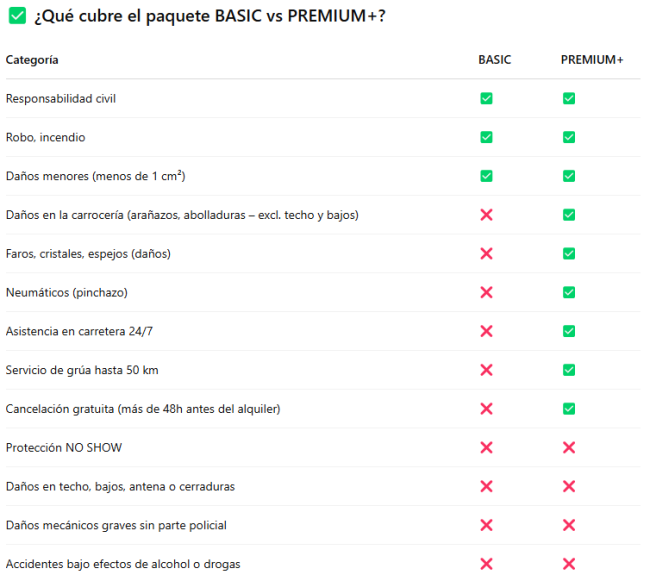
Task: Click BASIC red cross for Neumáticos (pinchazo)
Action: [x=486, y=292]
